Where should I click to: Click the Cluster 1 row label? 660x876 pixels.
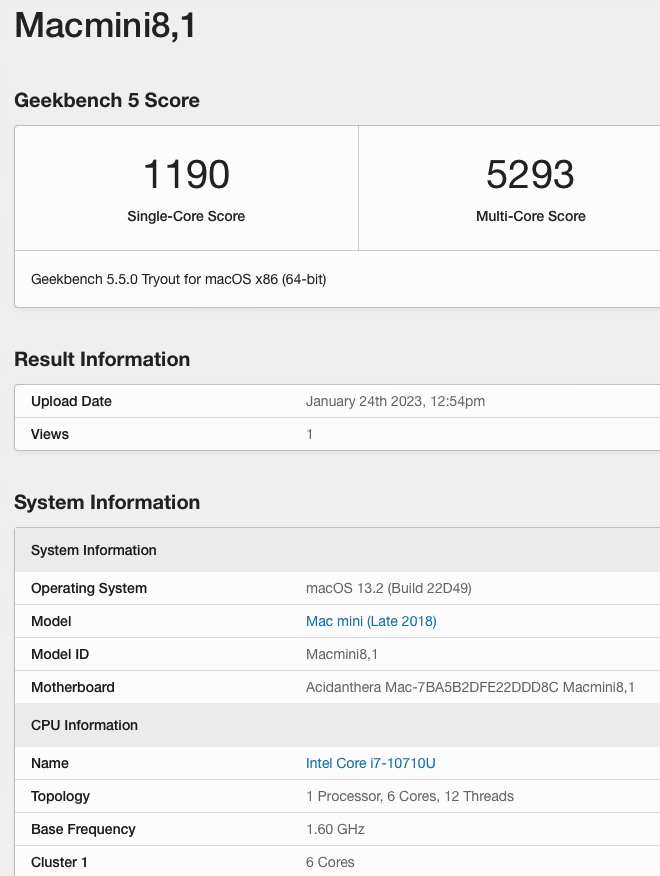(x=60, y=862)
